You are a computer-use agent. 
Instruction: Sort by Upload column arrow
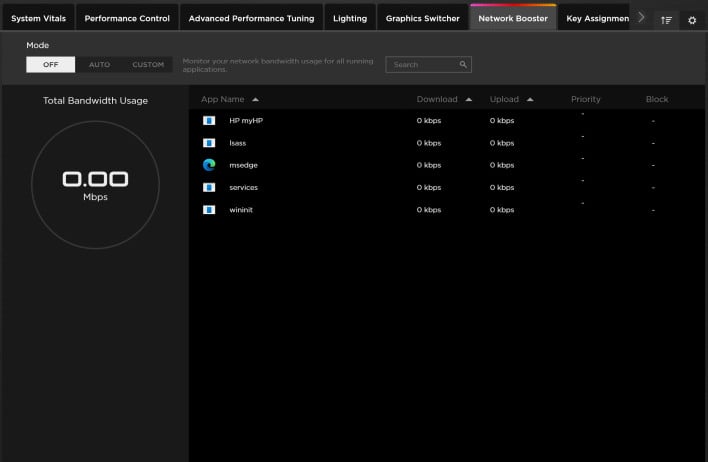530,100
